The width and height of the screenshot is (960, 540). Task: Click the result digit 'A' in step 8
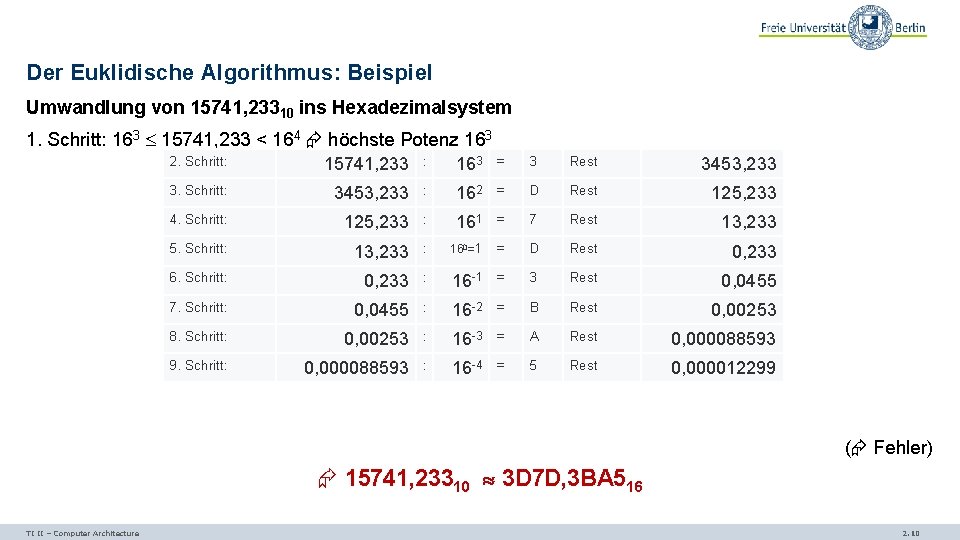click(534, 336)
